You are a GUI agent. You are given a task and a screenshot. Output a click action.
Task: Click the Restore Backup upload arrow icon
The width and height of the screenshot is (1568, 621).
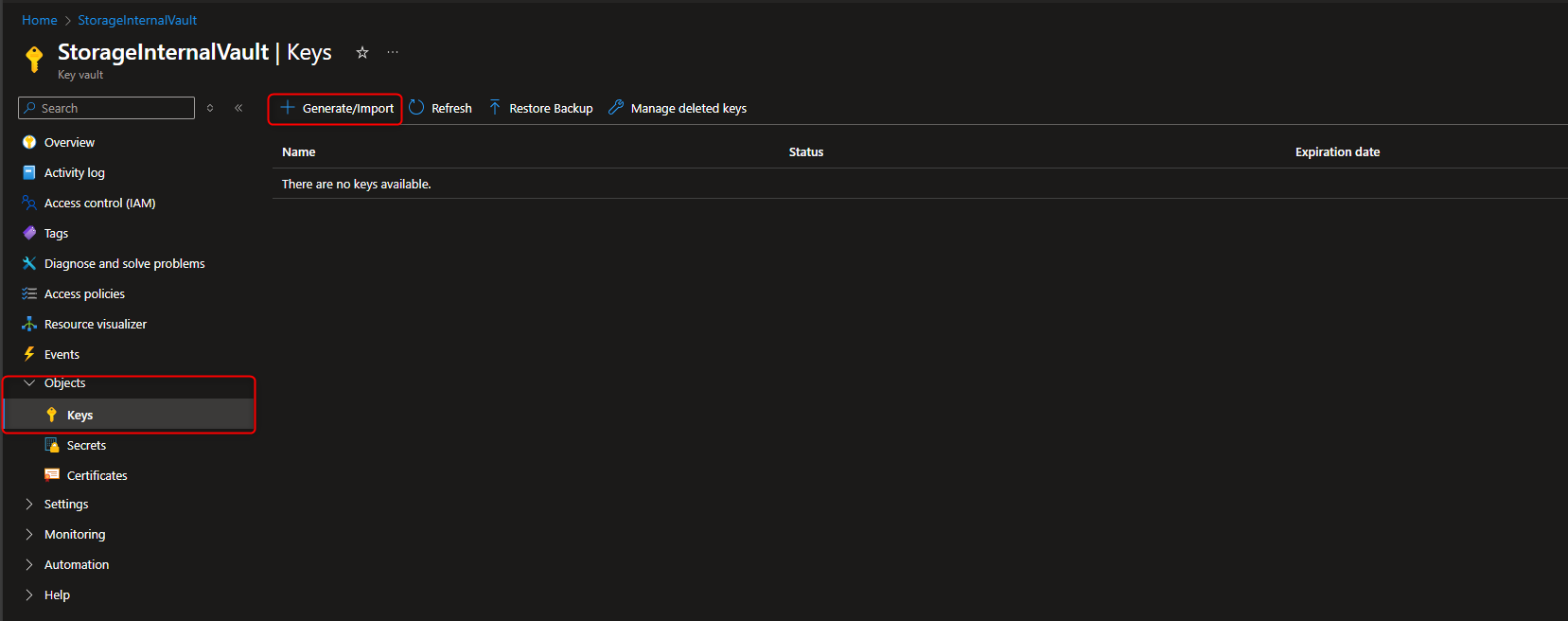[x=495, y=108]
